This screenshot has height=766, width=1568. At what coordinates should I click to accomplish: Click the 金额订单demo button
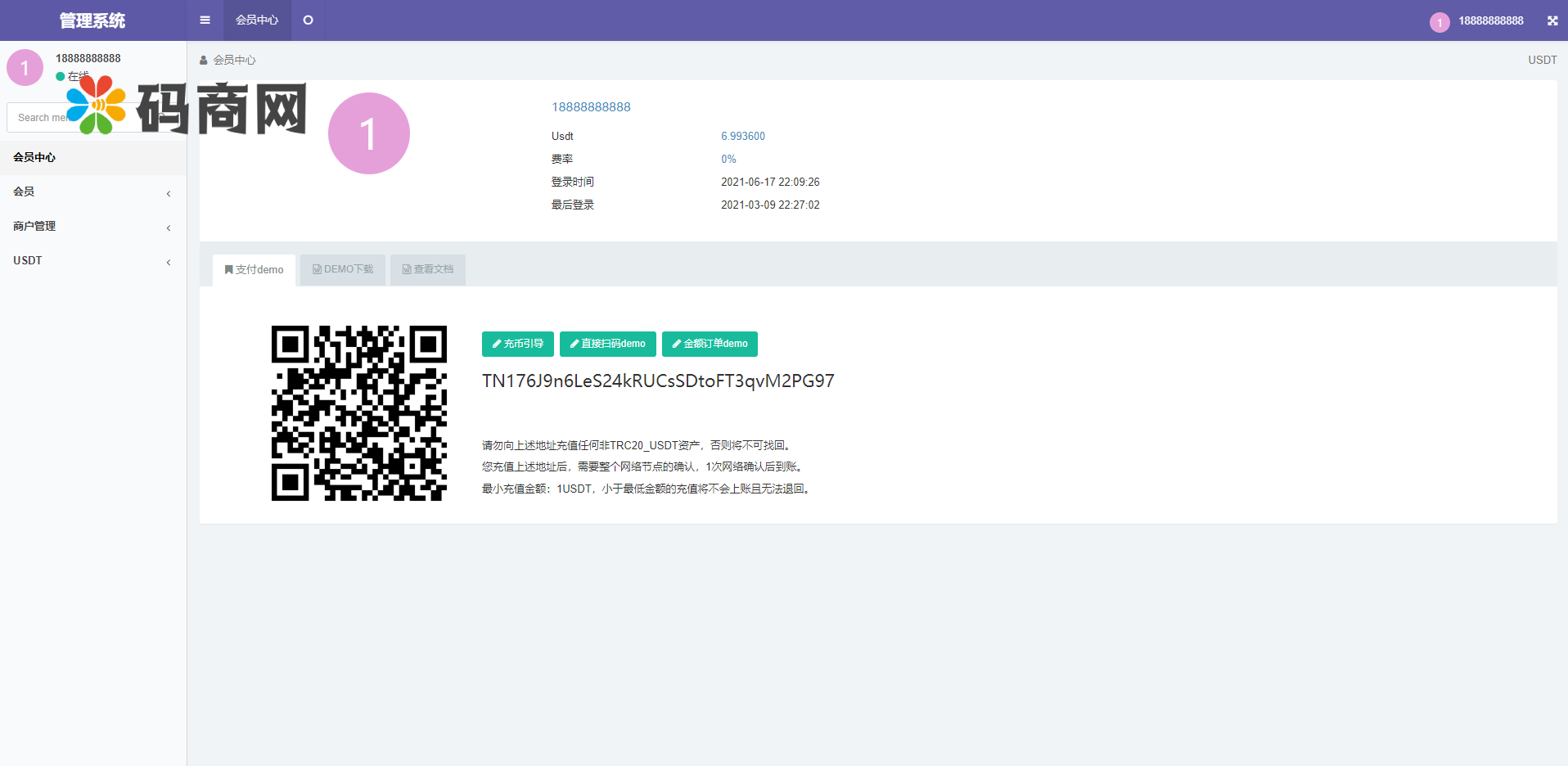(710, 344)
